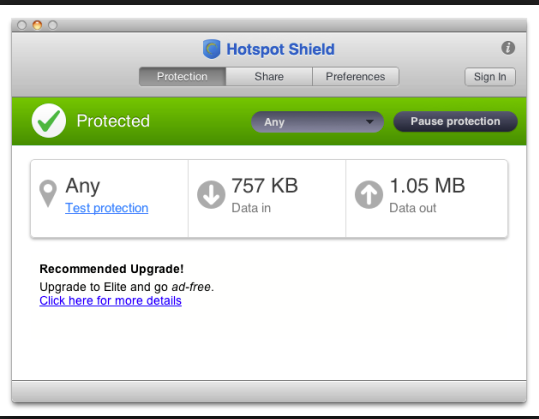This screenshot has width=539, height=419.
Task: Click the gray zoom window button
Action: point(53,25)
